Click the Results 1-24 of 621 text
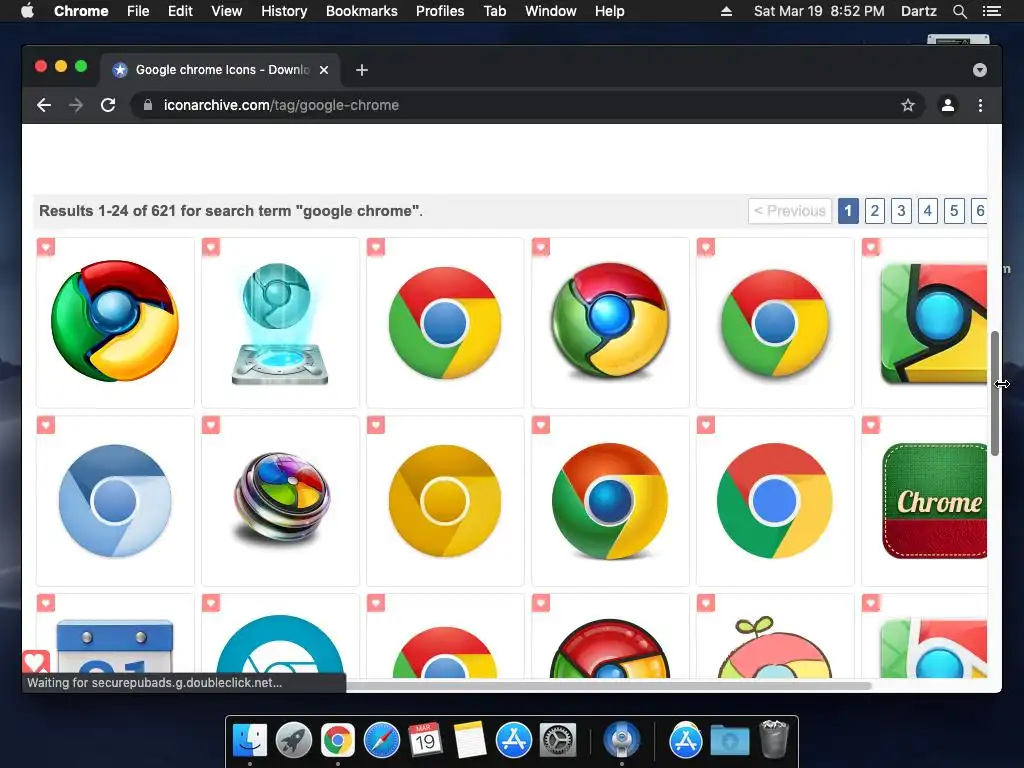 (231, 211)
